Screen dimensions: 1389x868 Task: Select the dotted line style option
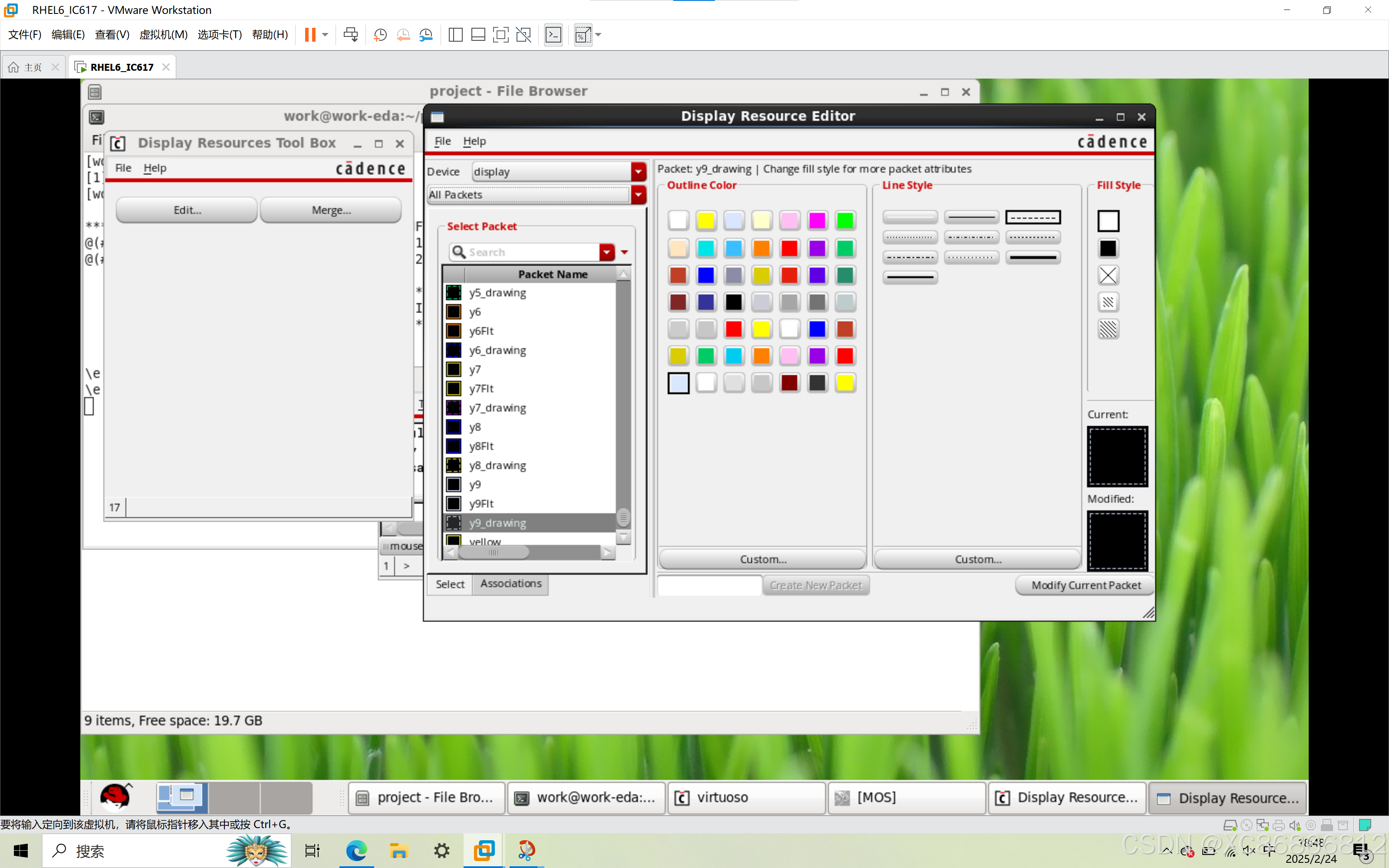(x=910, y=237)
